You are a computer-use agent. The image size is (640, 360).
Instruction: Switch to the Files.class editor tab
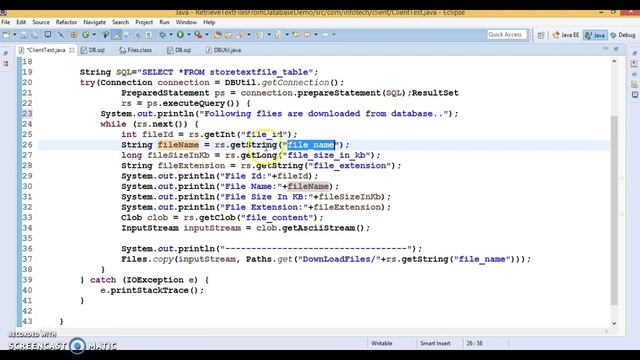[x=136, y=50]
